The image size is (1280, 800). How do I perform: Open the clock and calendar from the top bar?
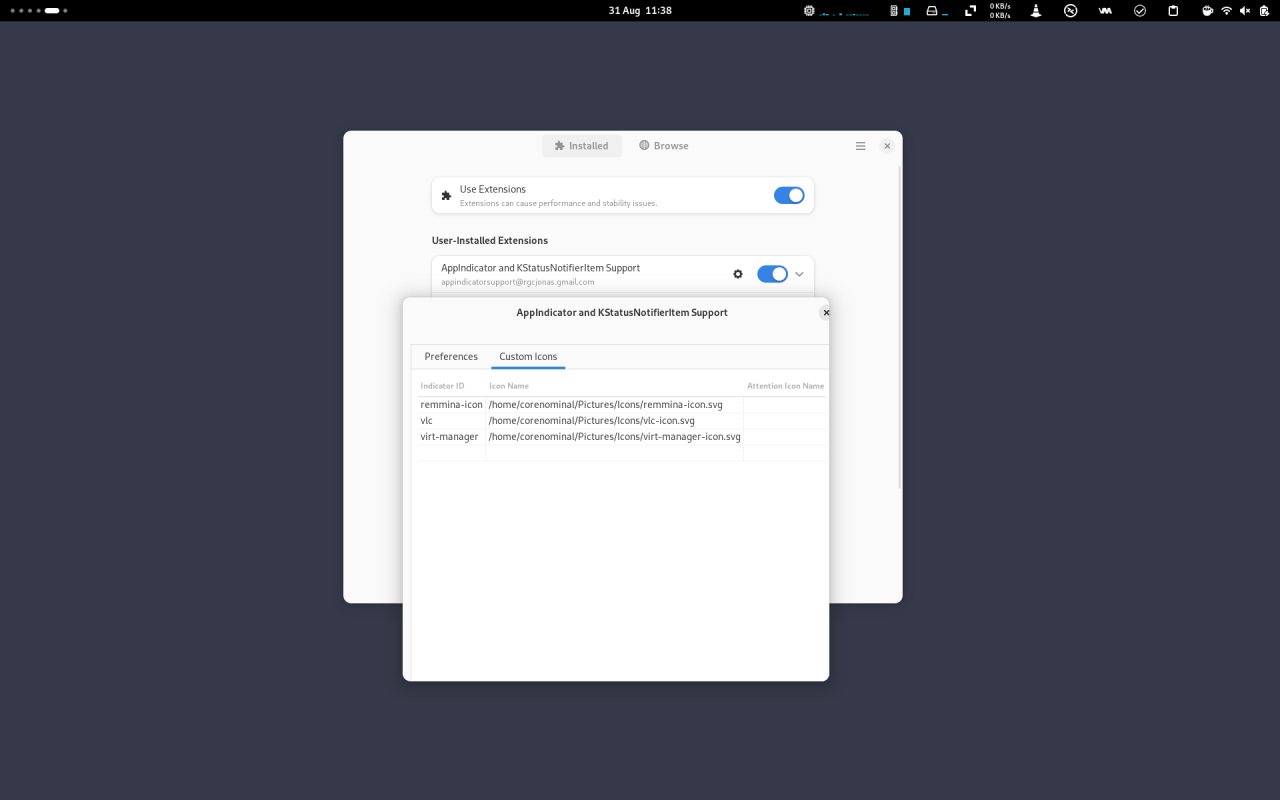tap(640, 10)
